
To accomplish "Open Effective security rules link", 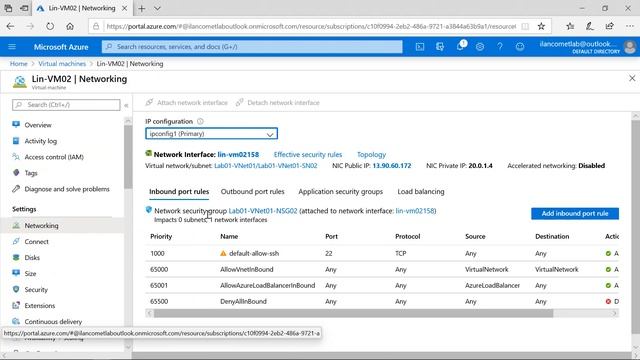I will coord(308,155).
